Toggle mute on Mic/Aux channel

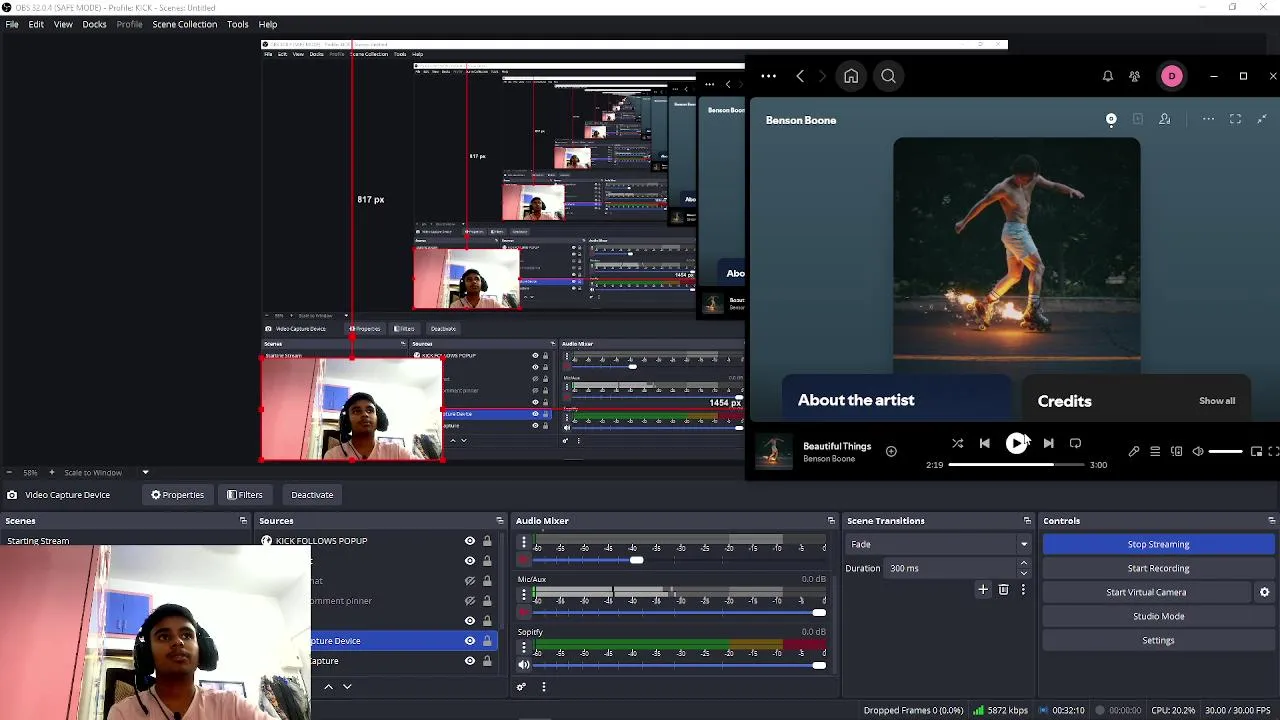[523, 612]
